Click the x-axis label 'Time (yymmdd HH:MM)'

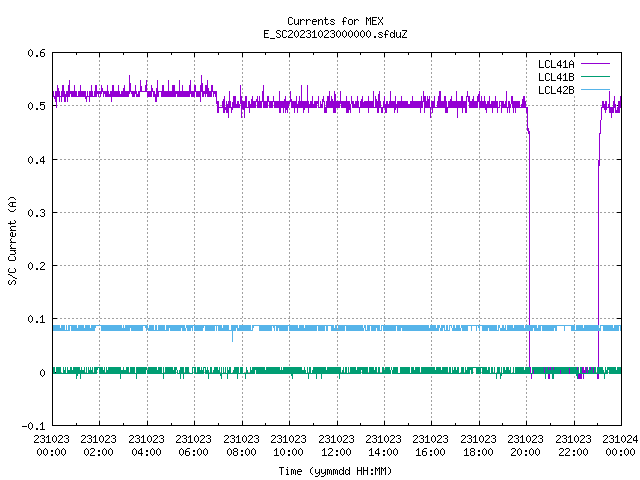tap(335, 471)
